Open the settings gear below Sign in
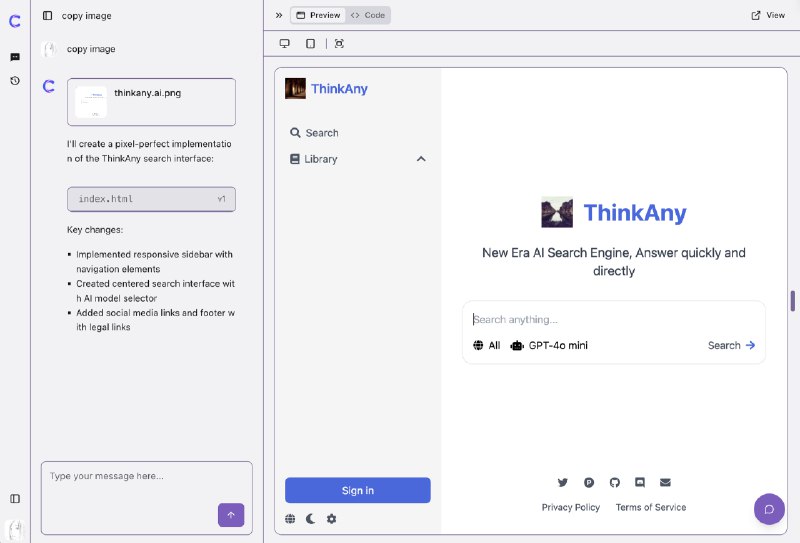Screen dimensions: 800x543 click(332, 519)
